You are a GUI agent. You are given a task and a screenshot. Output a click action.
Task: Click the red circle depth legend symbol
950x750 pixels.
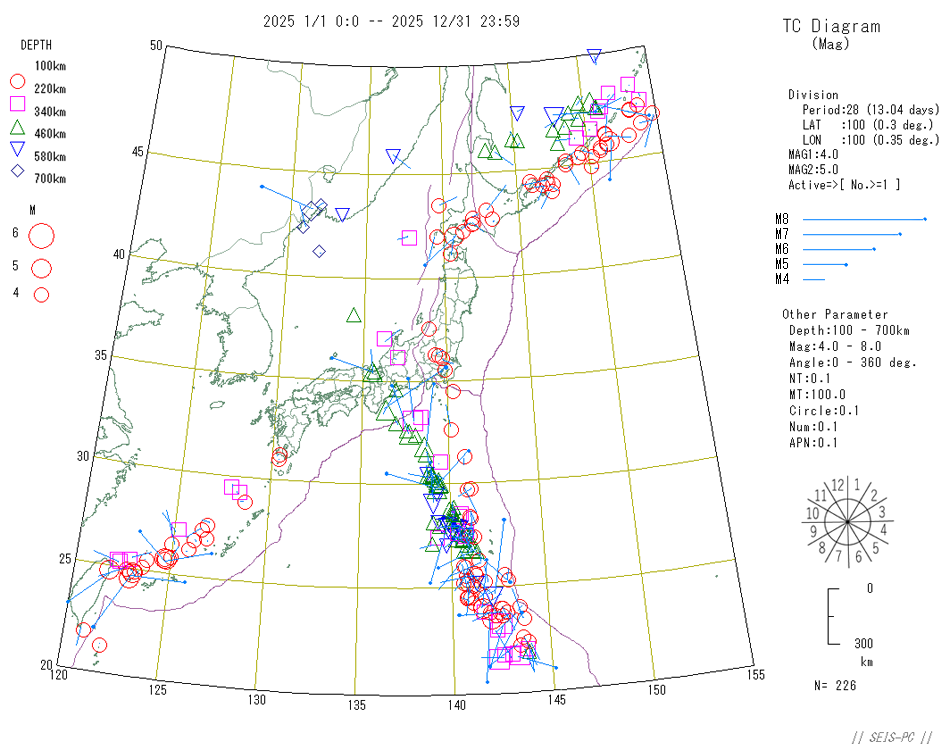pos(17,82)
